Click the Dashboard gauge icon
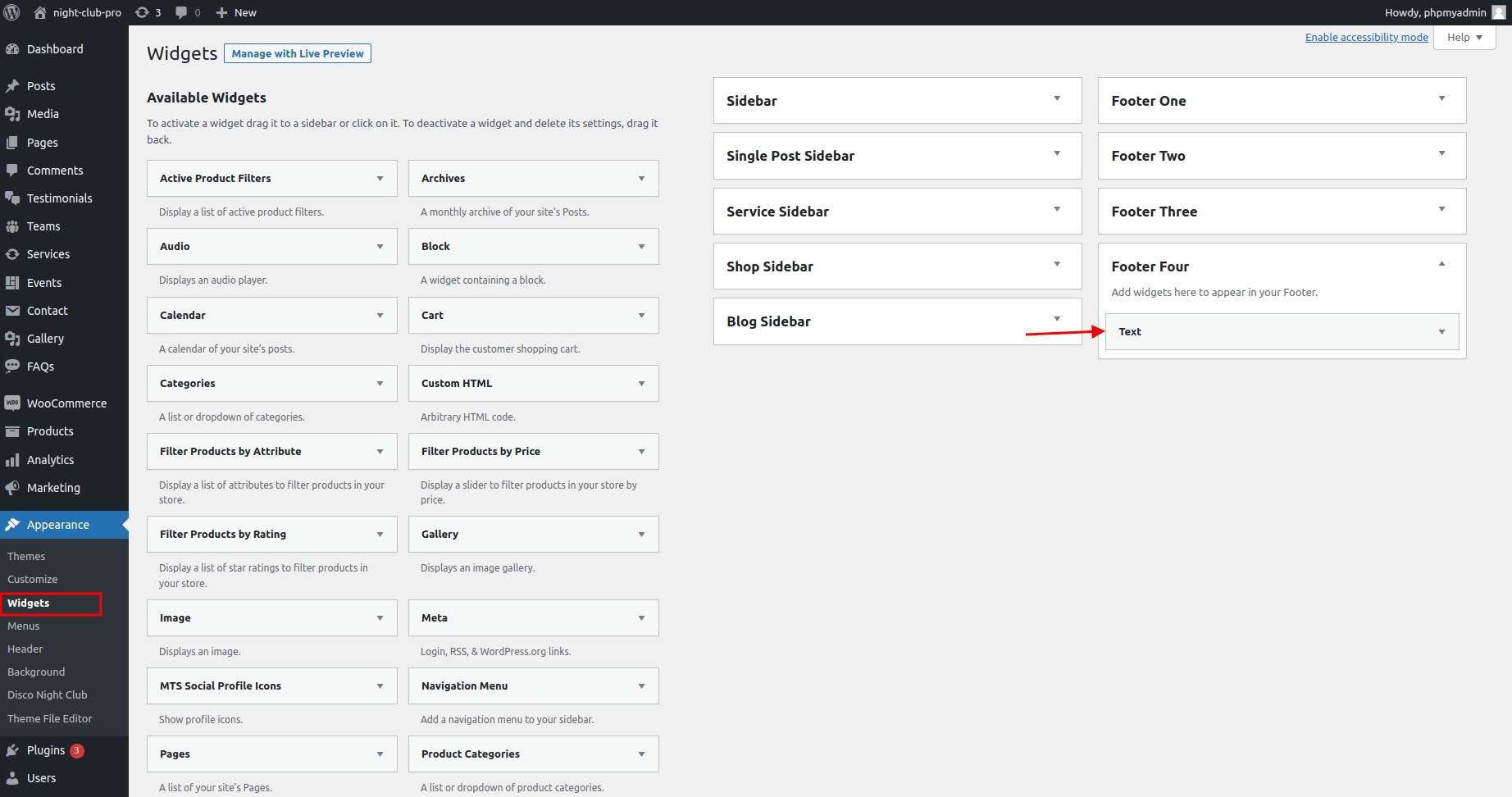Viewport: 1512px width, 797px height. point(12,49)
